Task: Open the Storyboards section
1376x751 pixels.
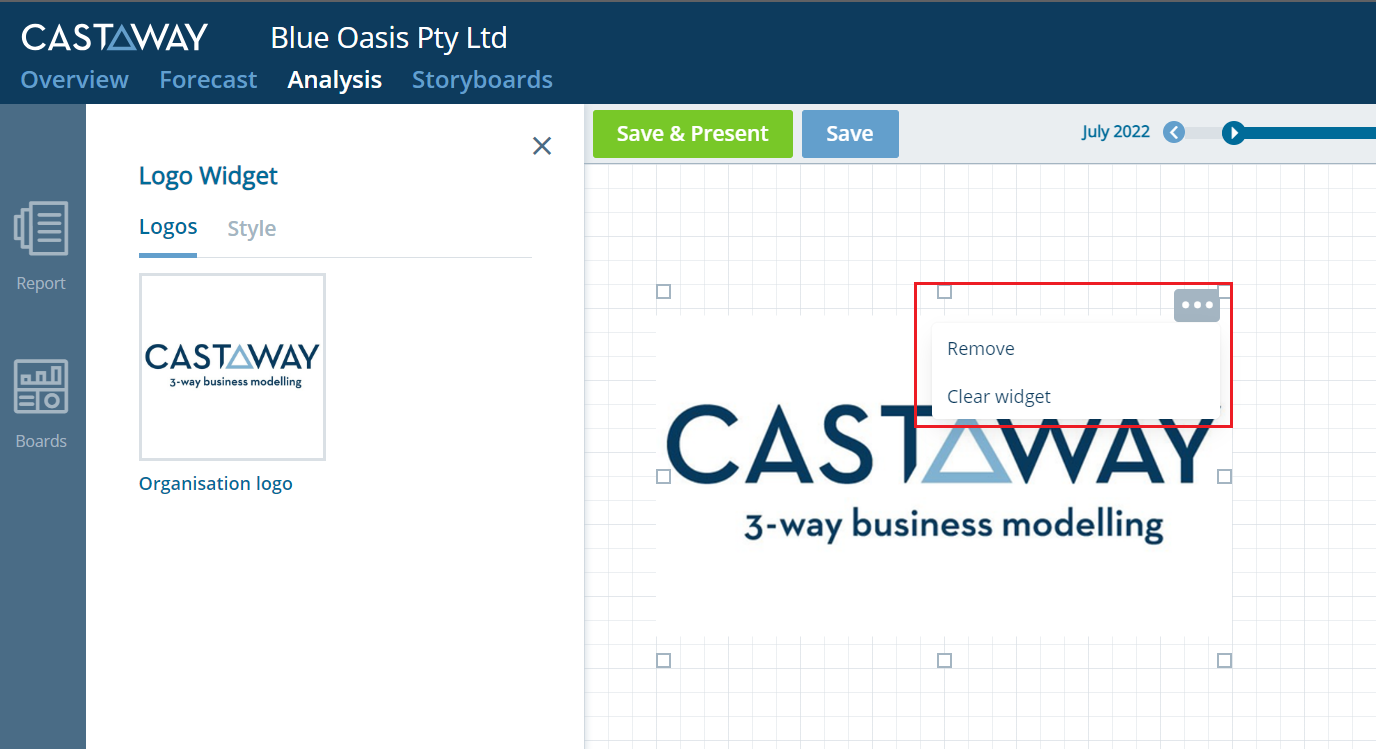Action: tap(483, 80)
